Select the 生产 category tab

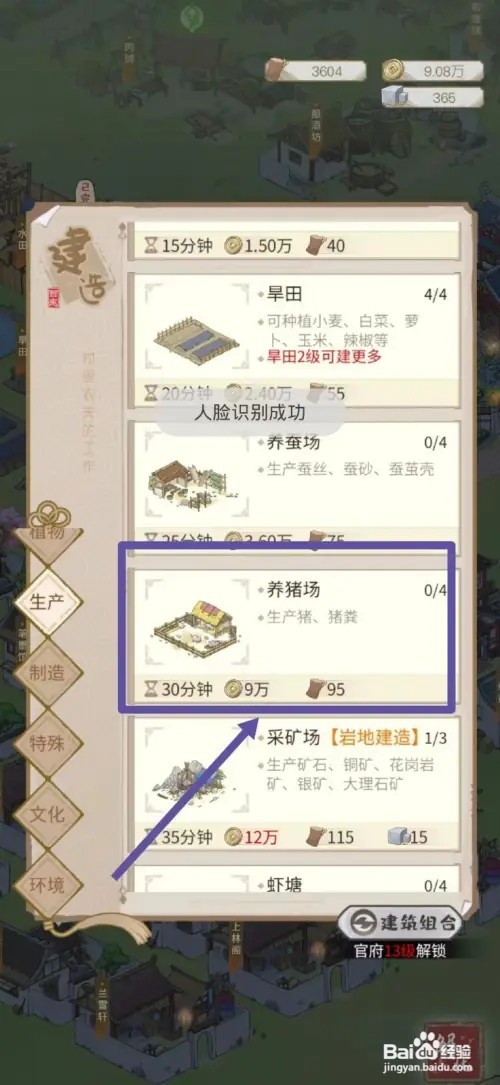pos(48,601)
